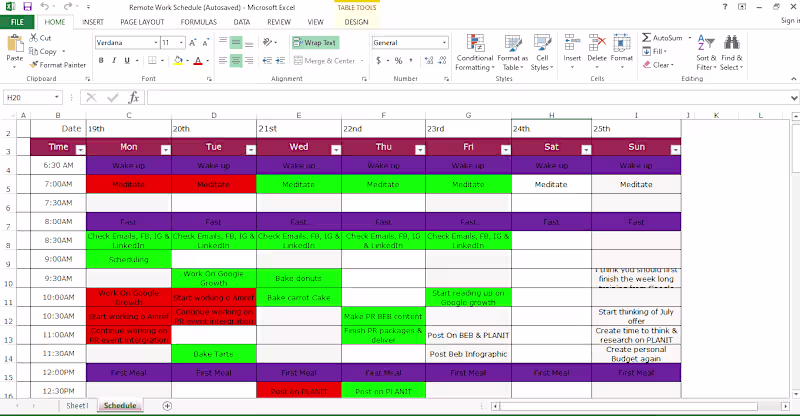Image resolution: width=800 pixels, height=416 pixels.
Task: Click the Copy icon
Action: (34, 51)
